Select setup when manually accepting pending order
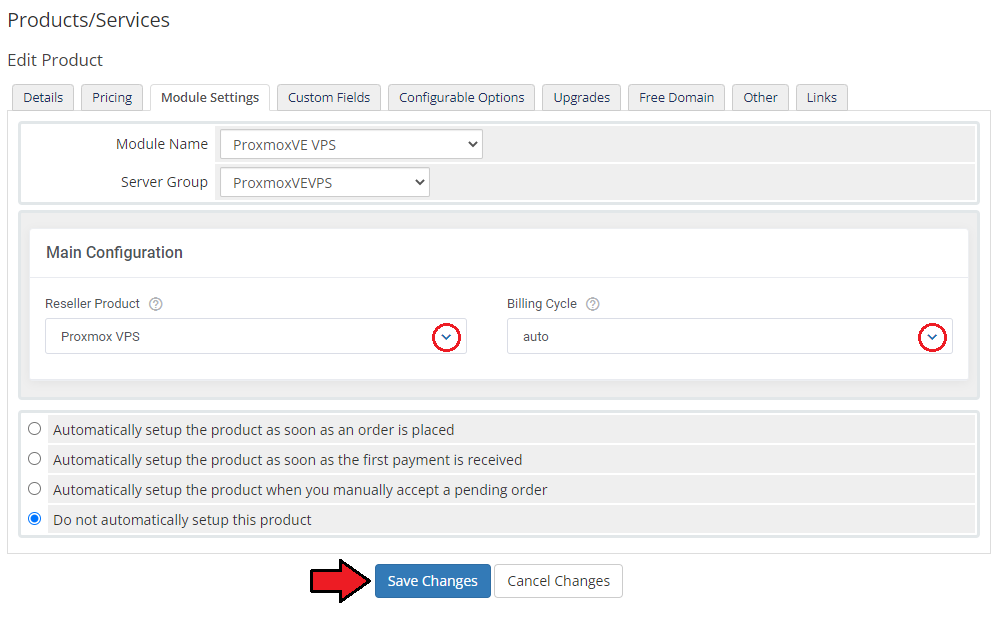Viewport: 998px width, 620px height. pos(35,489)
